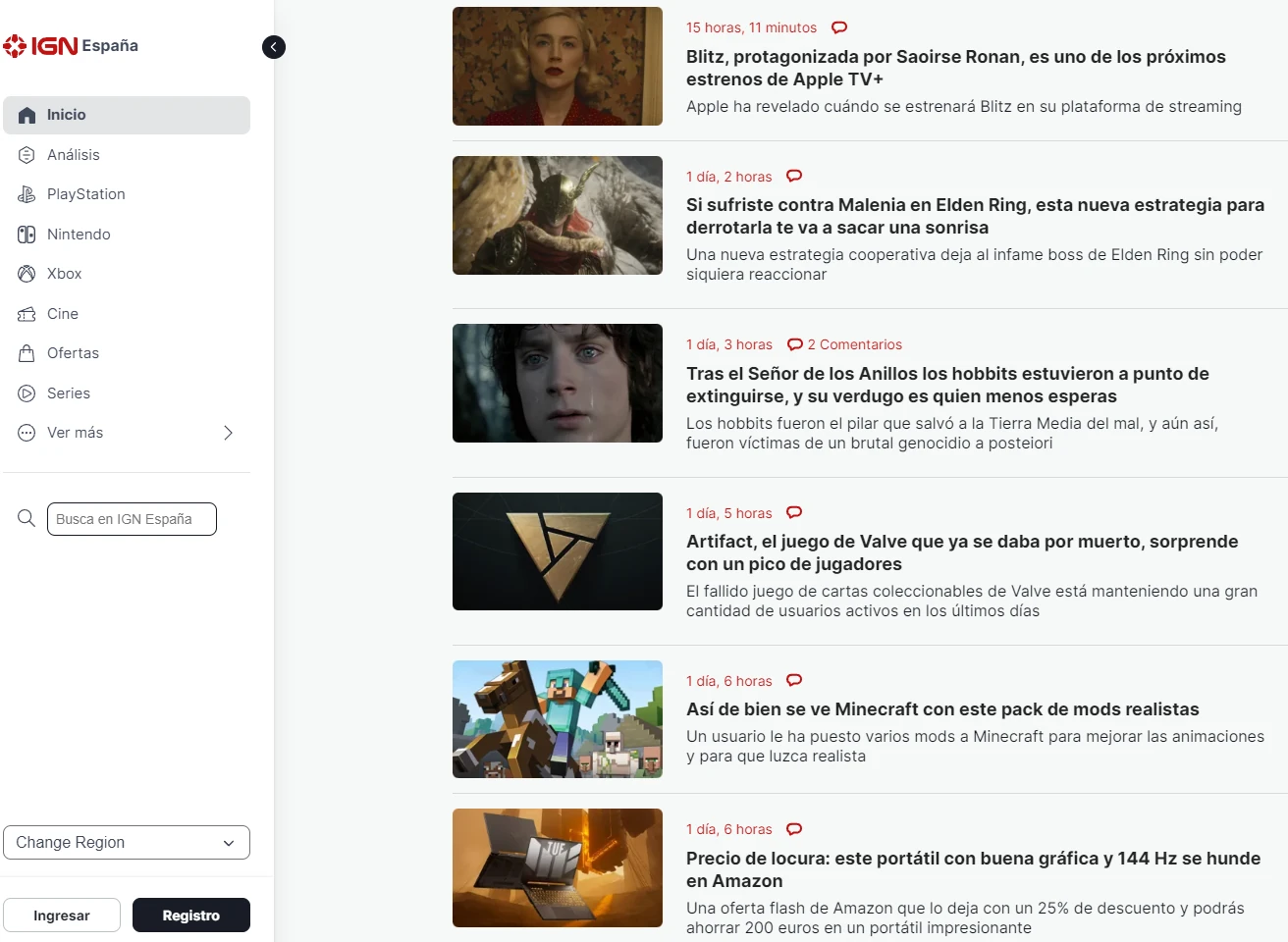Click the '15 horas, 11 minutos' timestamp
The width and height of the screenshot is (1288, 942).
point(751,27)
